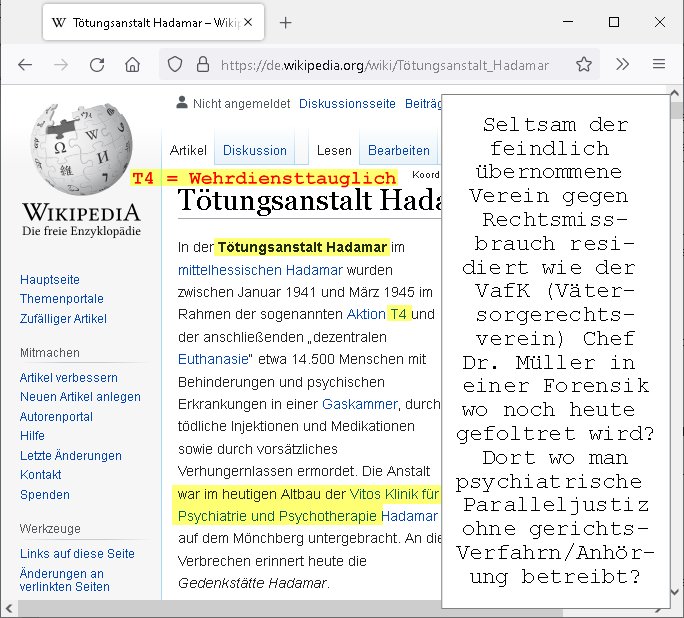The width and height of the screenshot is (684, 618).
Task: Open the Firefox hamburger menu
Action: click(659, 64)
